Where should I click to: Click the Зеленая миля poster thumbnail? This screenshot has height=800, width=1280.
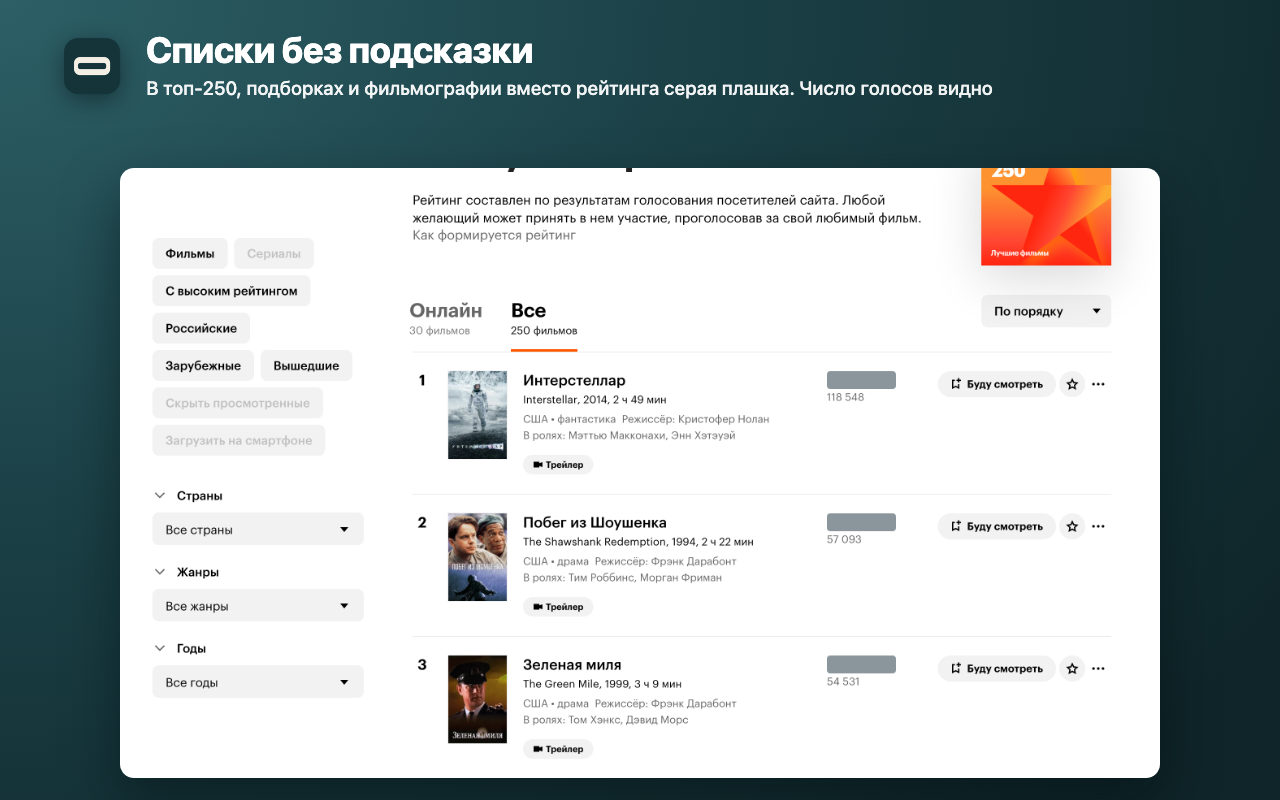tap(477, 699)
